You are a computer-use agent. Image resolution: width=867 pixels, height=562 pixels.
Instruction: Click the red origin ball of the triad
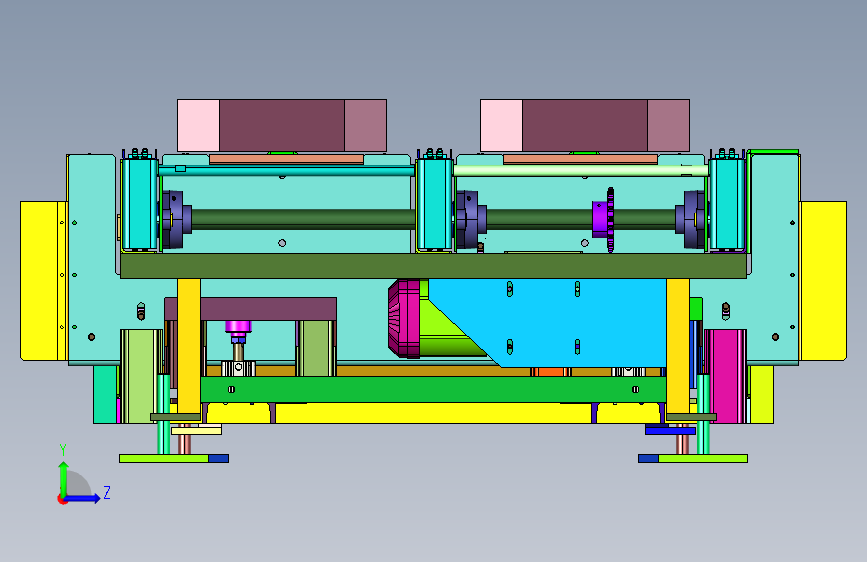[62, 499]
